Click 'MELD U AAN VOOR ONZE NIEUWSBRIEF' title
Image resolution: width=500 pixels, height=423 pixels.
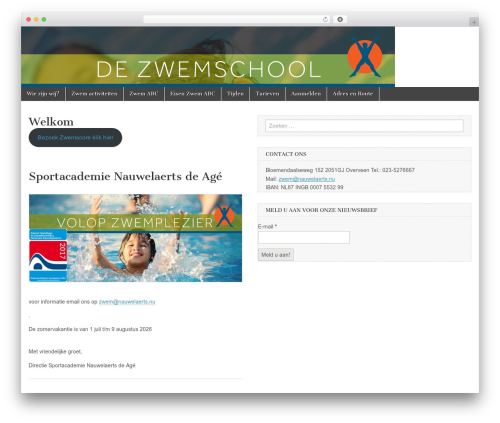click(x=321, y=210)
